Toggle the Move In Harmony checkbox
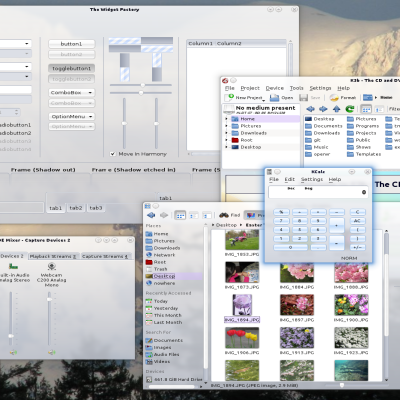Viewport: 400px width, 400px height. click(x=113, y=154)
